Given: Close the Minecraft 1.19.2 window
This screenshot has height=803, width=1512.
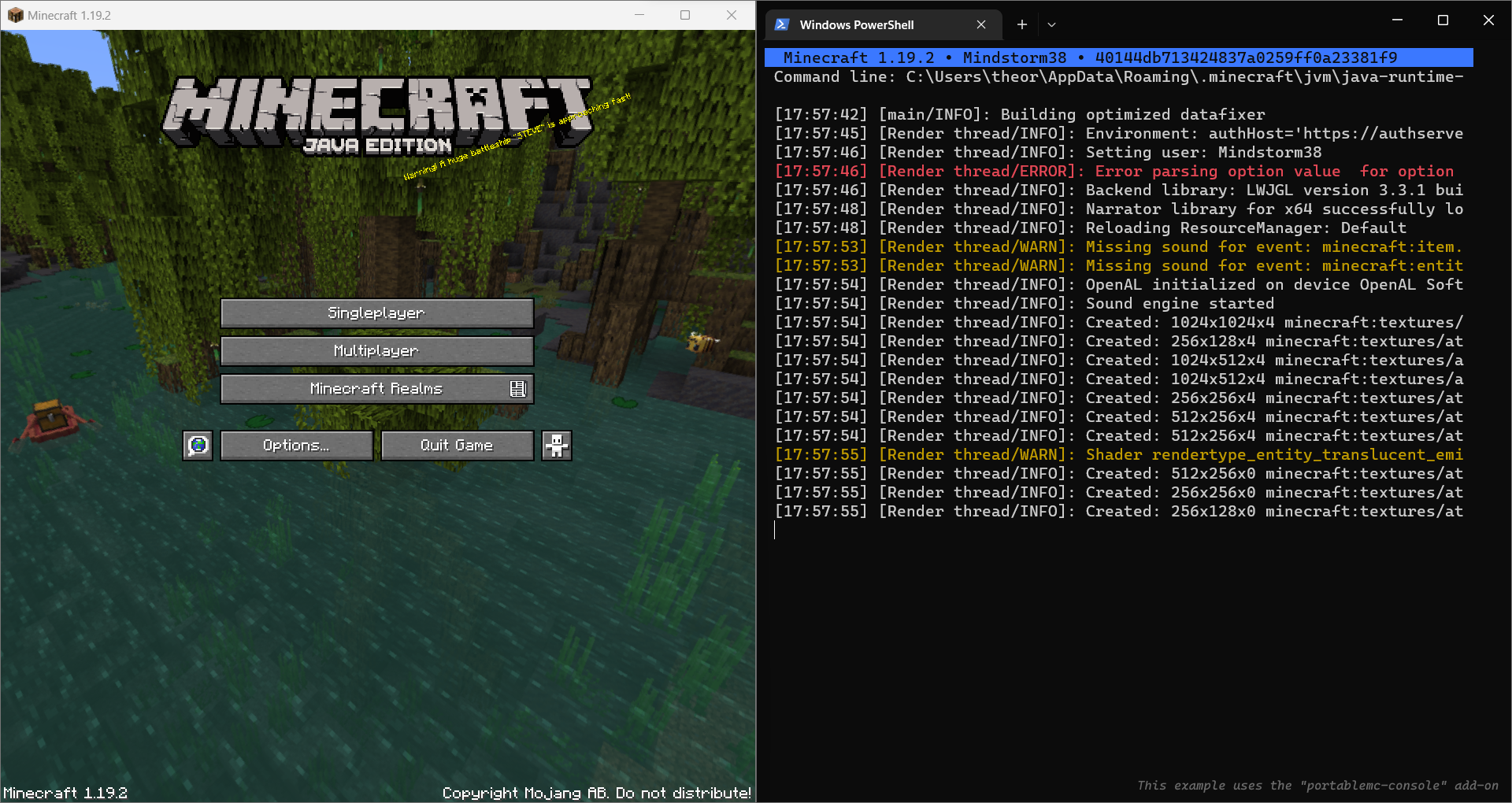Looking at the screenshot, I should [x=732, y=15].
